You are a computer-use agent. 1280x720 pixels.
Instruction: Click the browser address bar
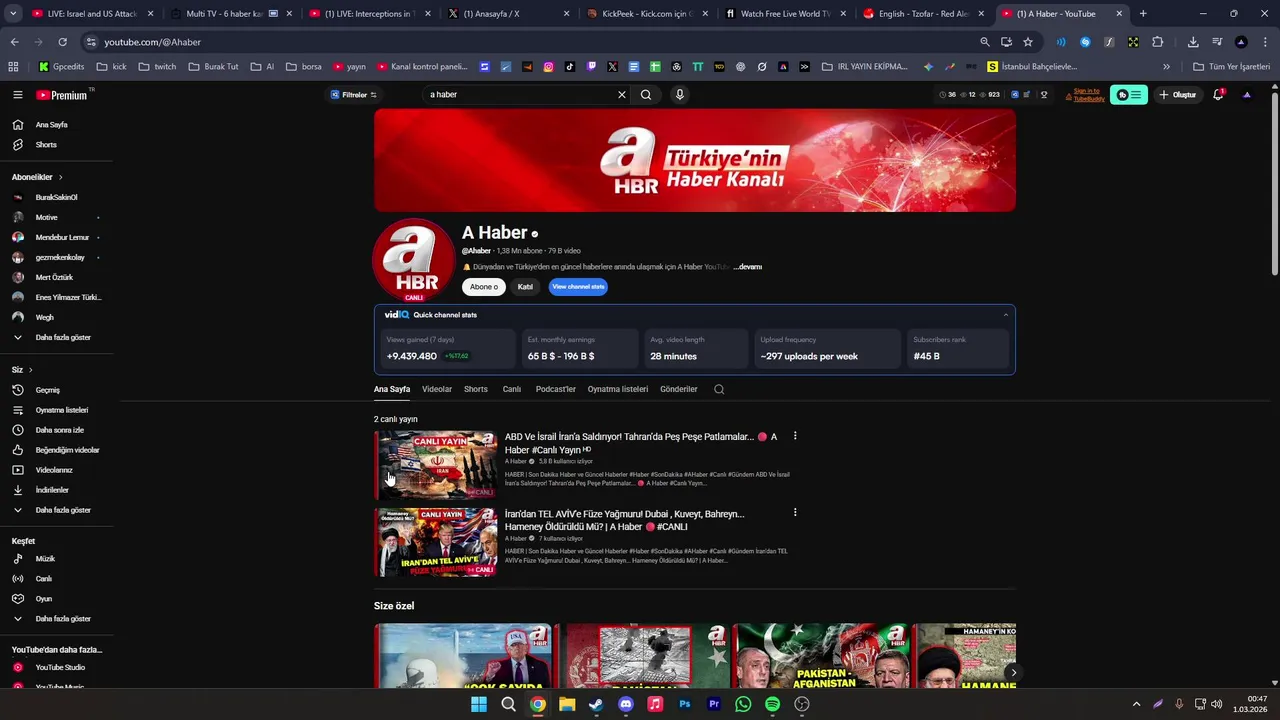coord(530,42)
